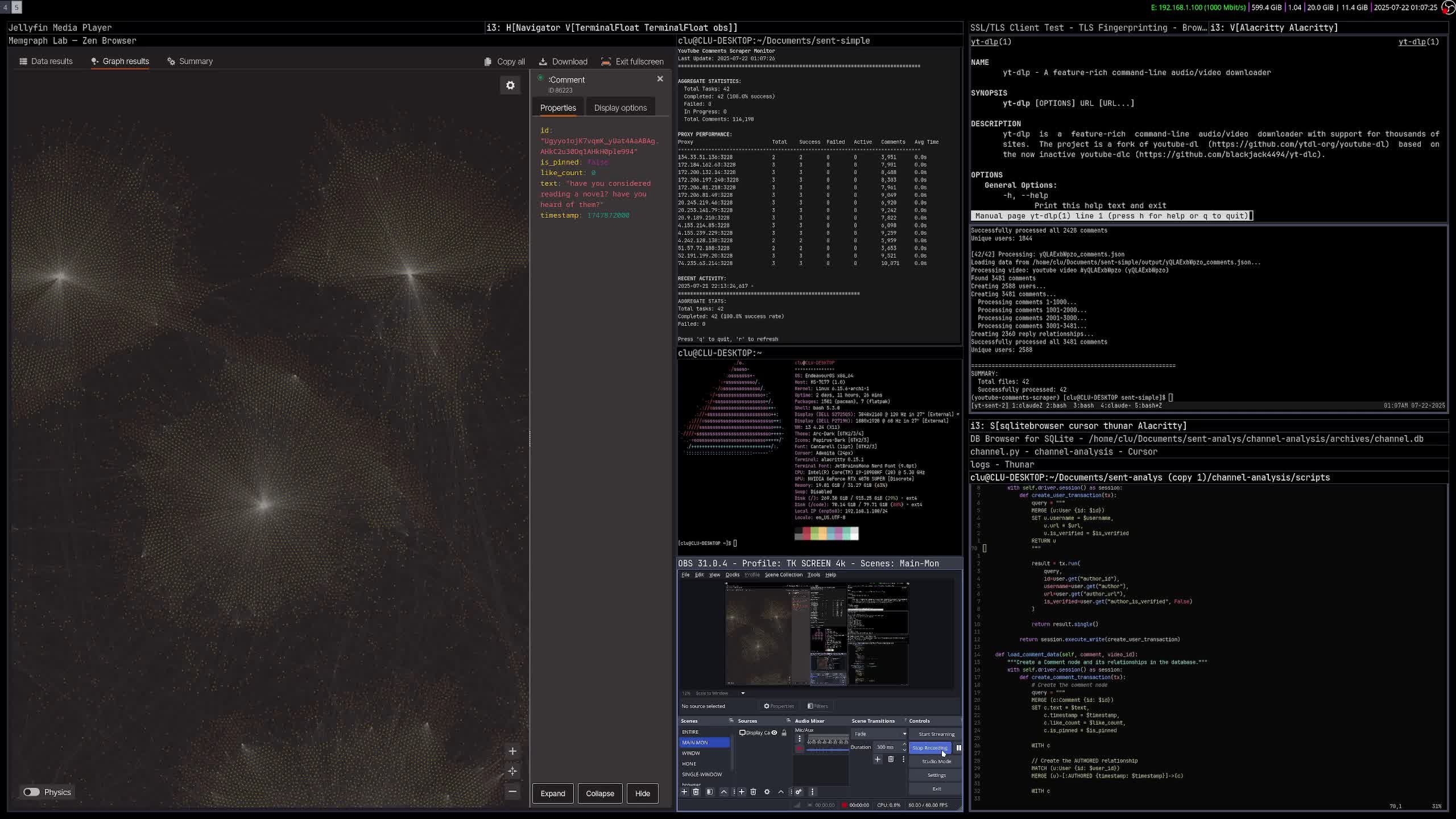Open the OBS File menu
The height and width of the screenshot is (819, 1456).
pyautogui.click(x=685, y=575)
